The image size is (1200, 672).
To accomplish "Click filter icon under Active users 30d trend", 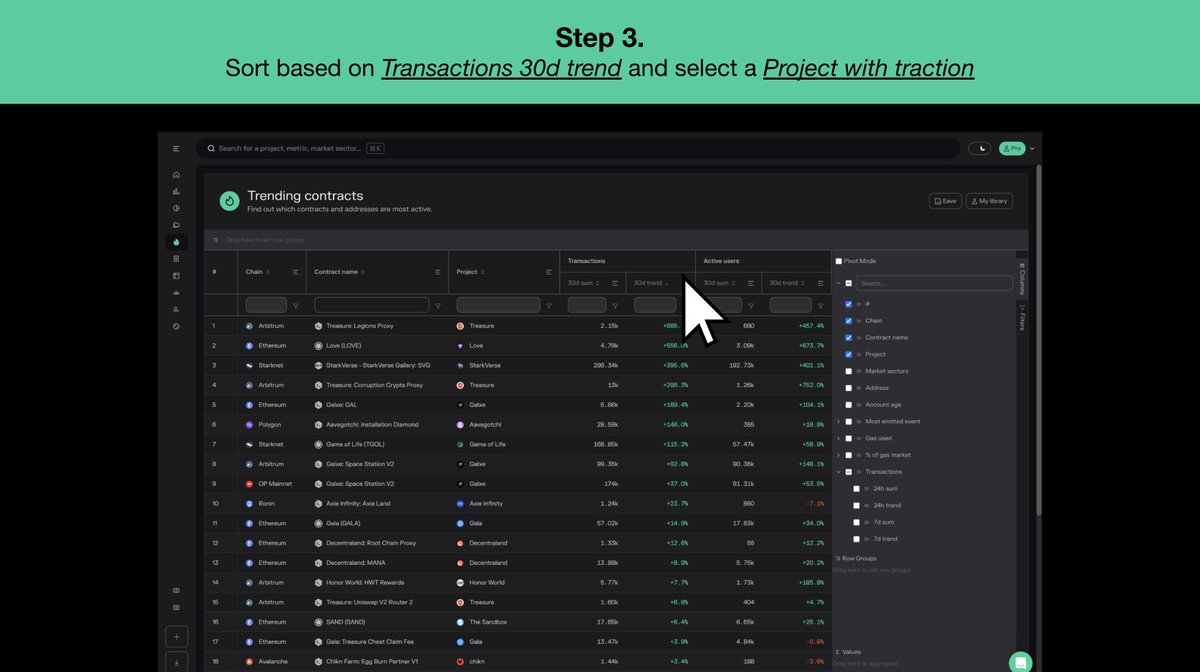I will 820,306.
